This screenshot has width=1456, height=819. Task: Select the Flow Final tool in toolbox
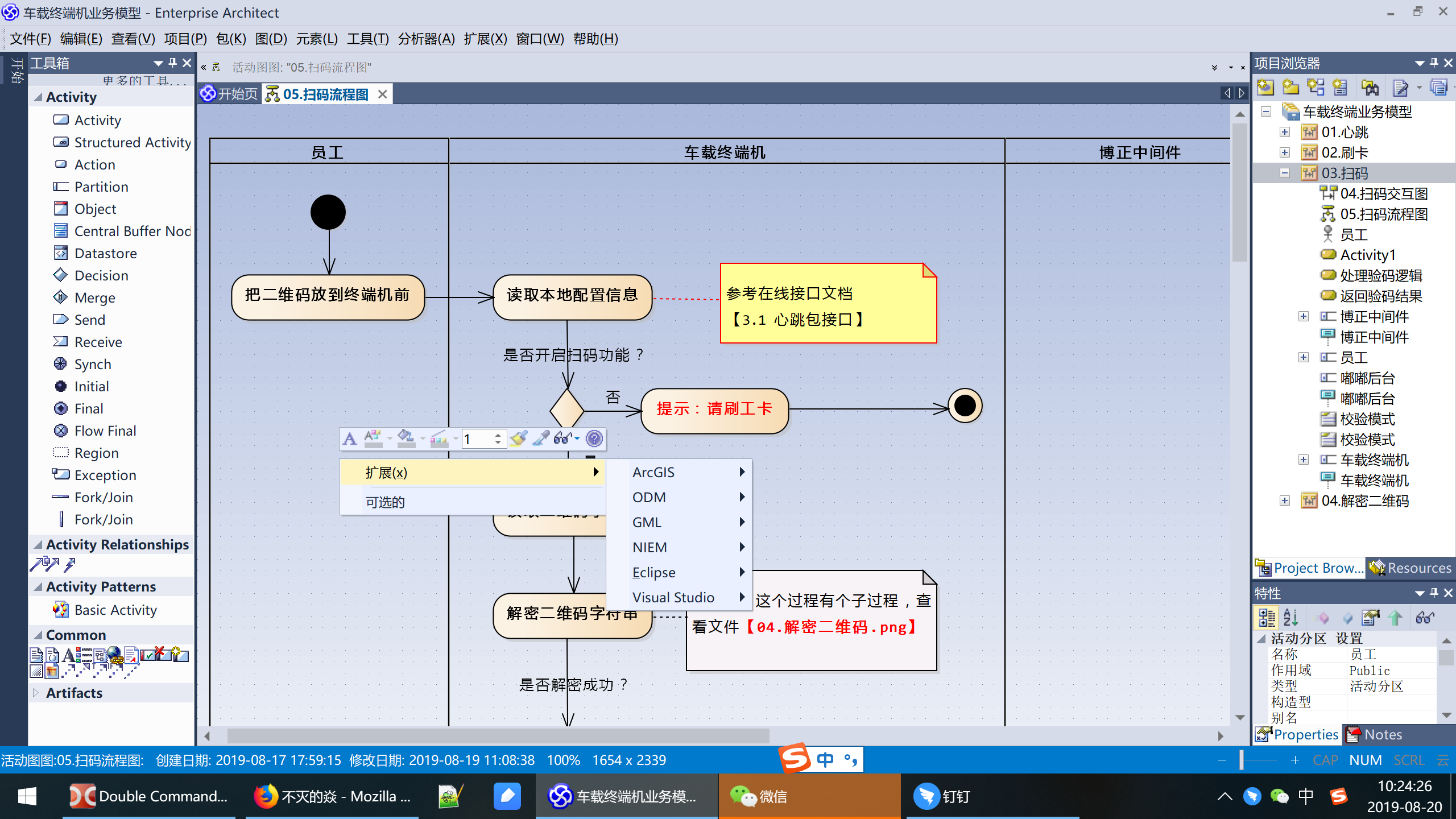click(x=105, y=431)
